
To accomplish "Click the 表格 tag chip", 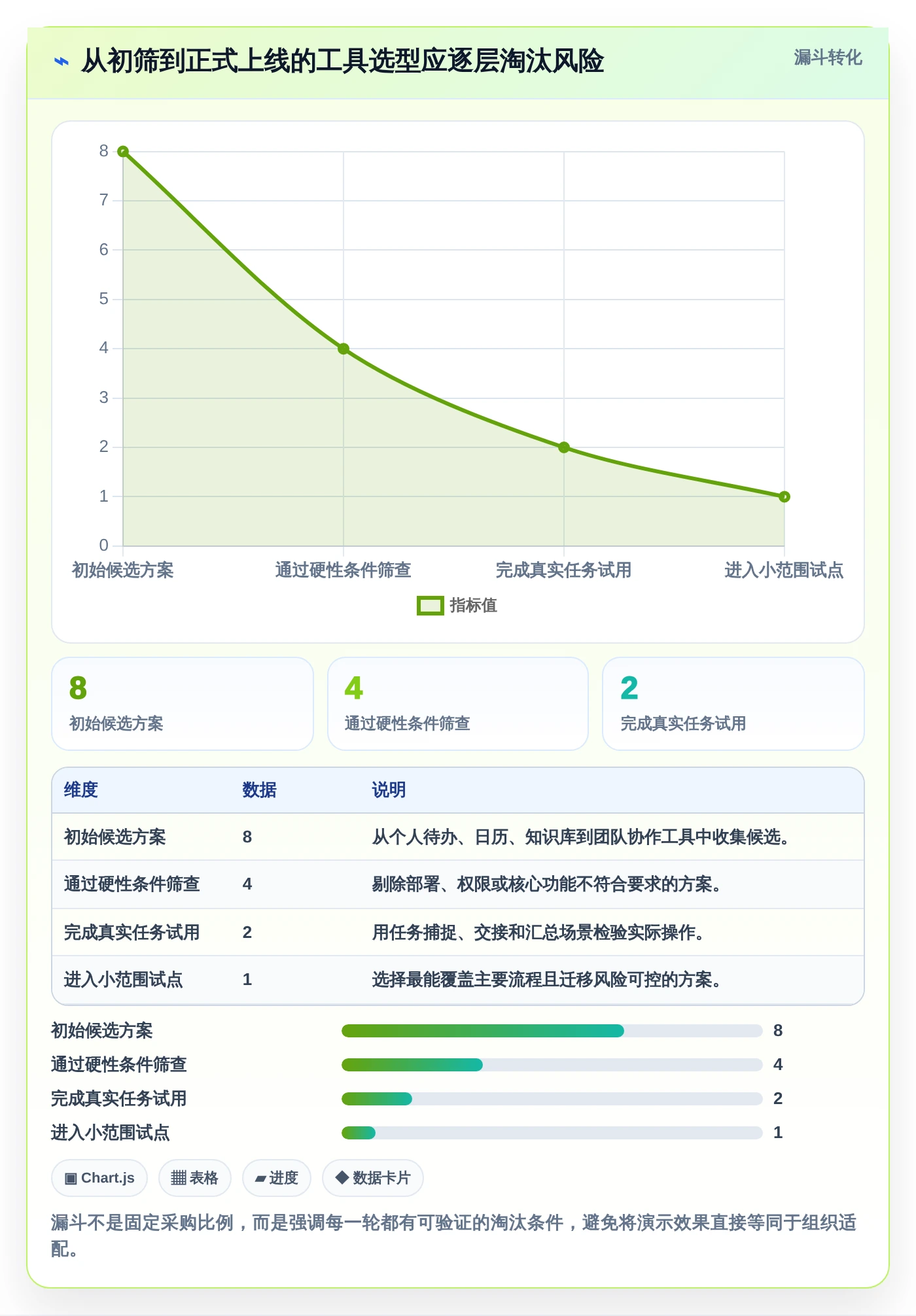I will (194, 1178).
